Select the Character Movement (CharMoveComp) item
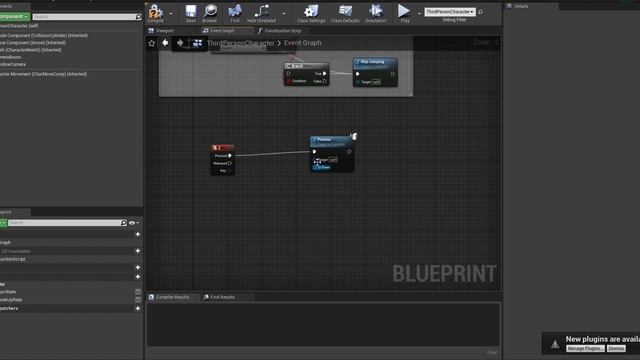 pos(43,74)
